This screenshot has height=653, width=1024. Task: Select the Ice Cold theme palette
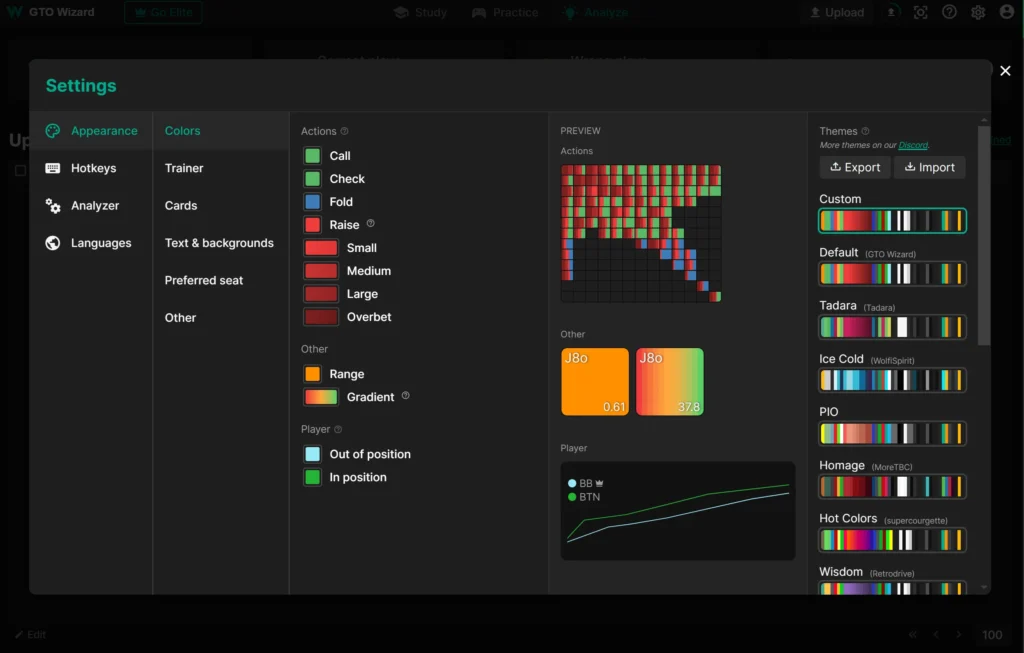tap(892, 380)
